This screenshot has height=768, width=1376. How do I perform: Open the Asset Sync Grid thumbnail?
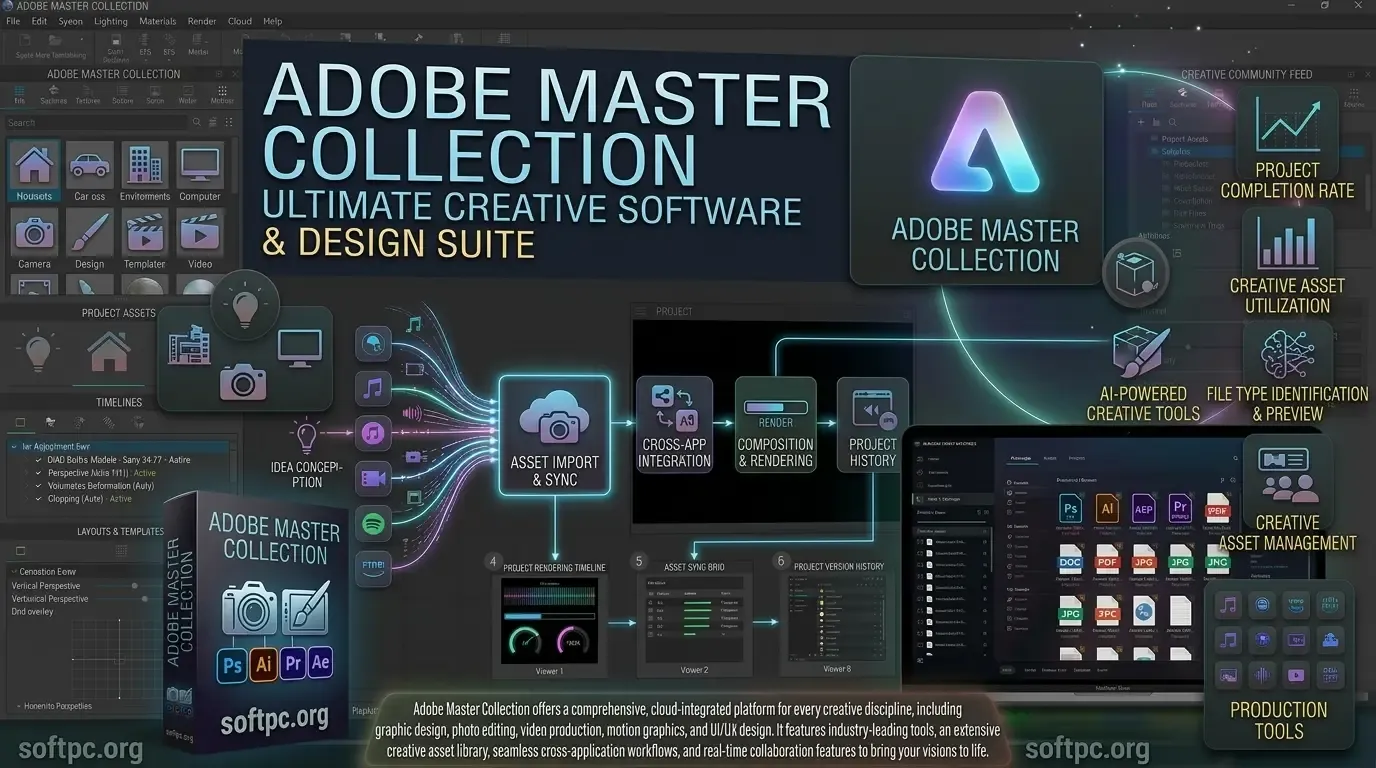click(693, 620)
